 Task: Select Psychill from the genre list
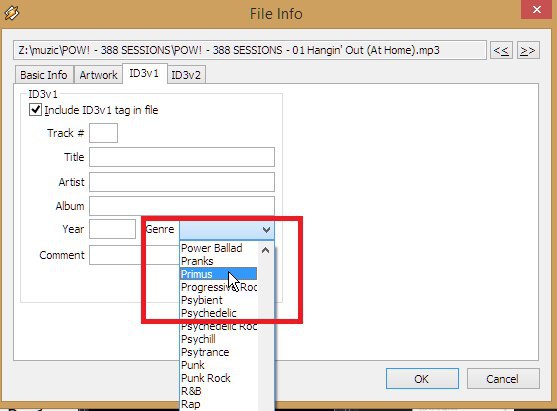(x=218, y=339)
